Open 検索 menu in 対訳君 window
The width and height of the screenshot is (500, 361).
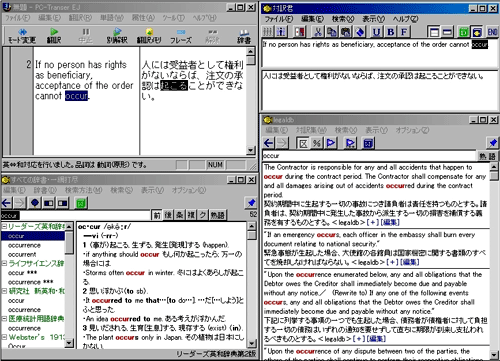[x=343, y=19]
